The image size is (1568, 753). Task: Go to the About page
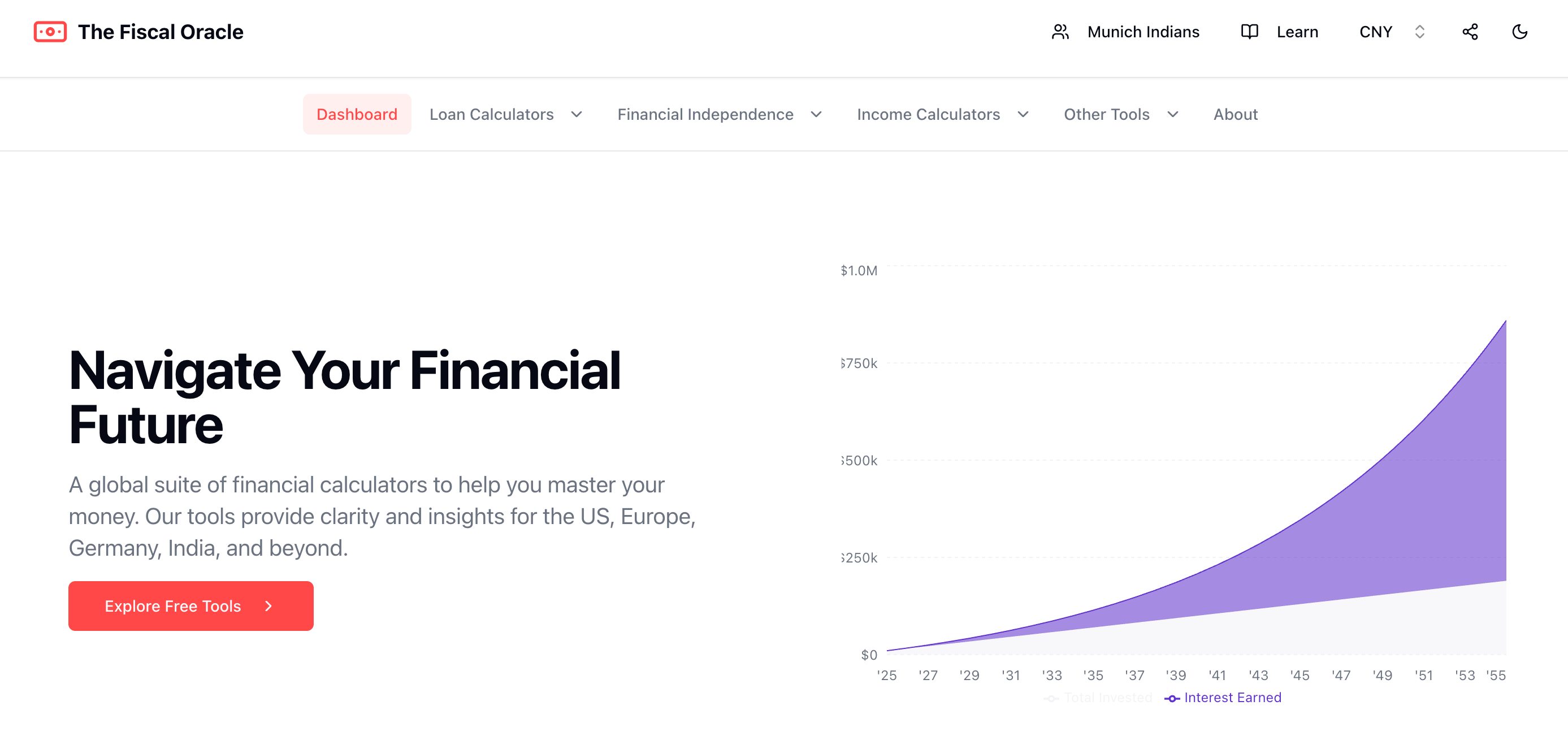(1235, 114)
